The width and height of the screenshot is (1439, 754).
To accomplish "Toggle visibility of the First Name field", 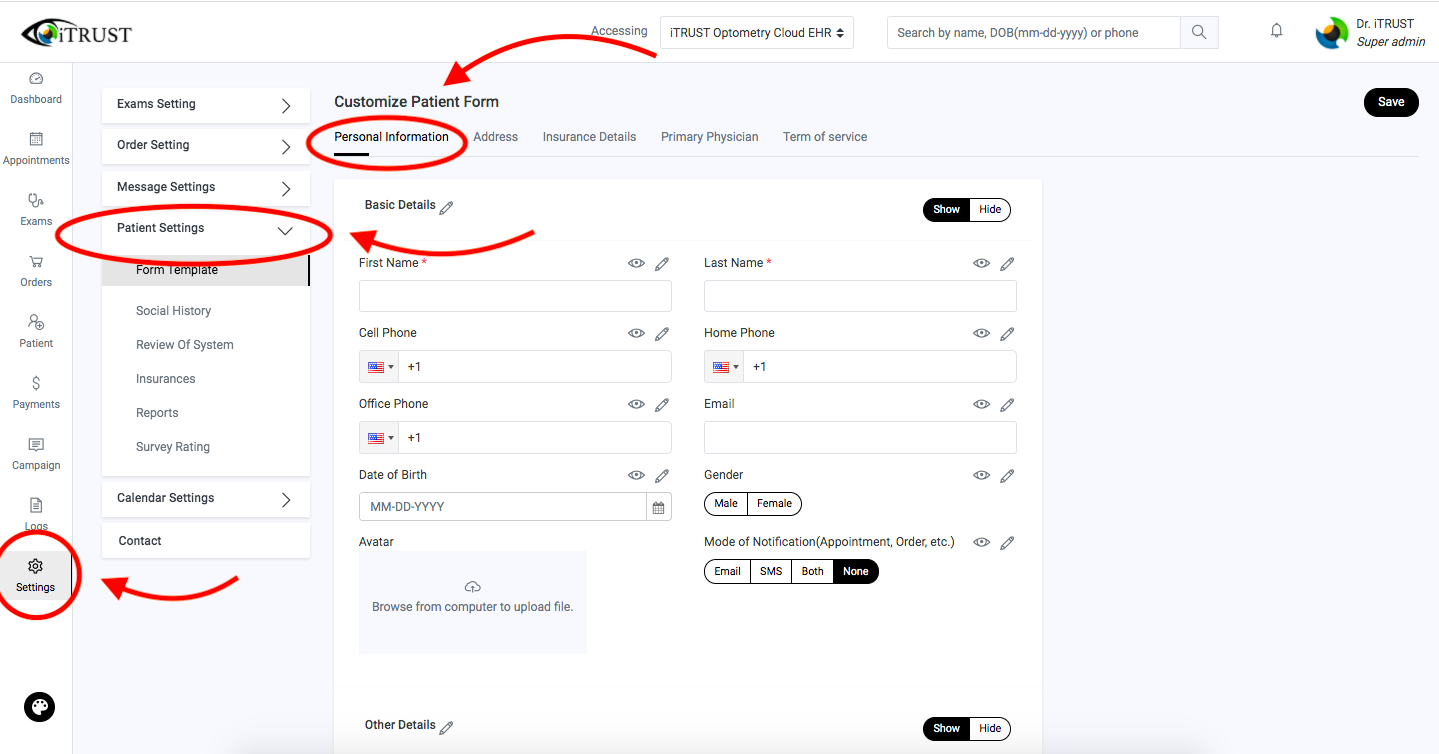I will (x=636, y=263).
